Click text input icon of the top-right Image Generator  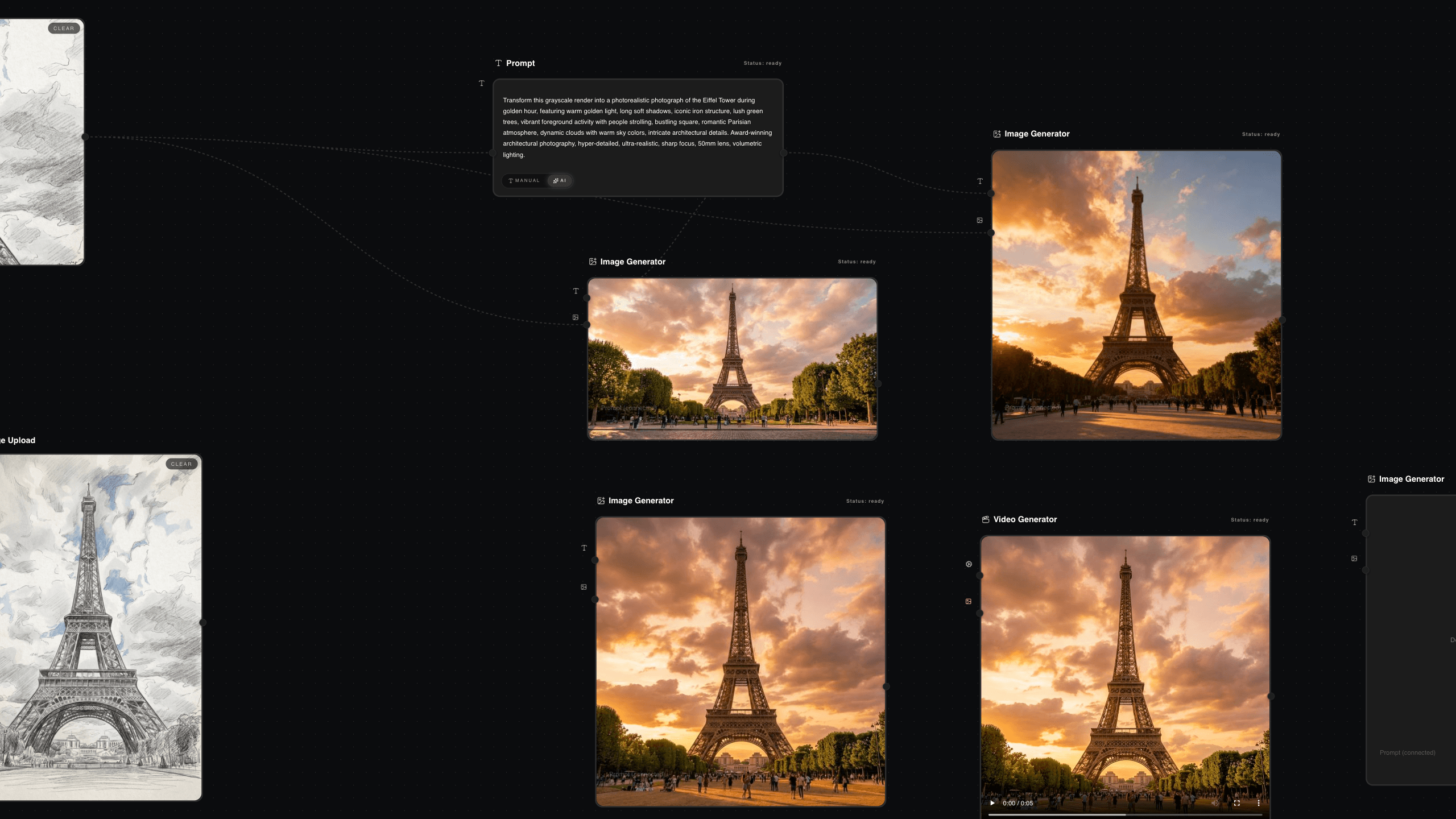click(x=980, y=181)
